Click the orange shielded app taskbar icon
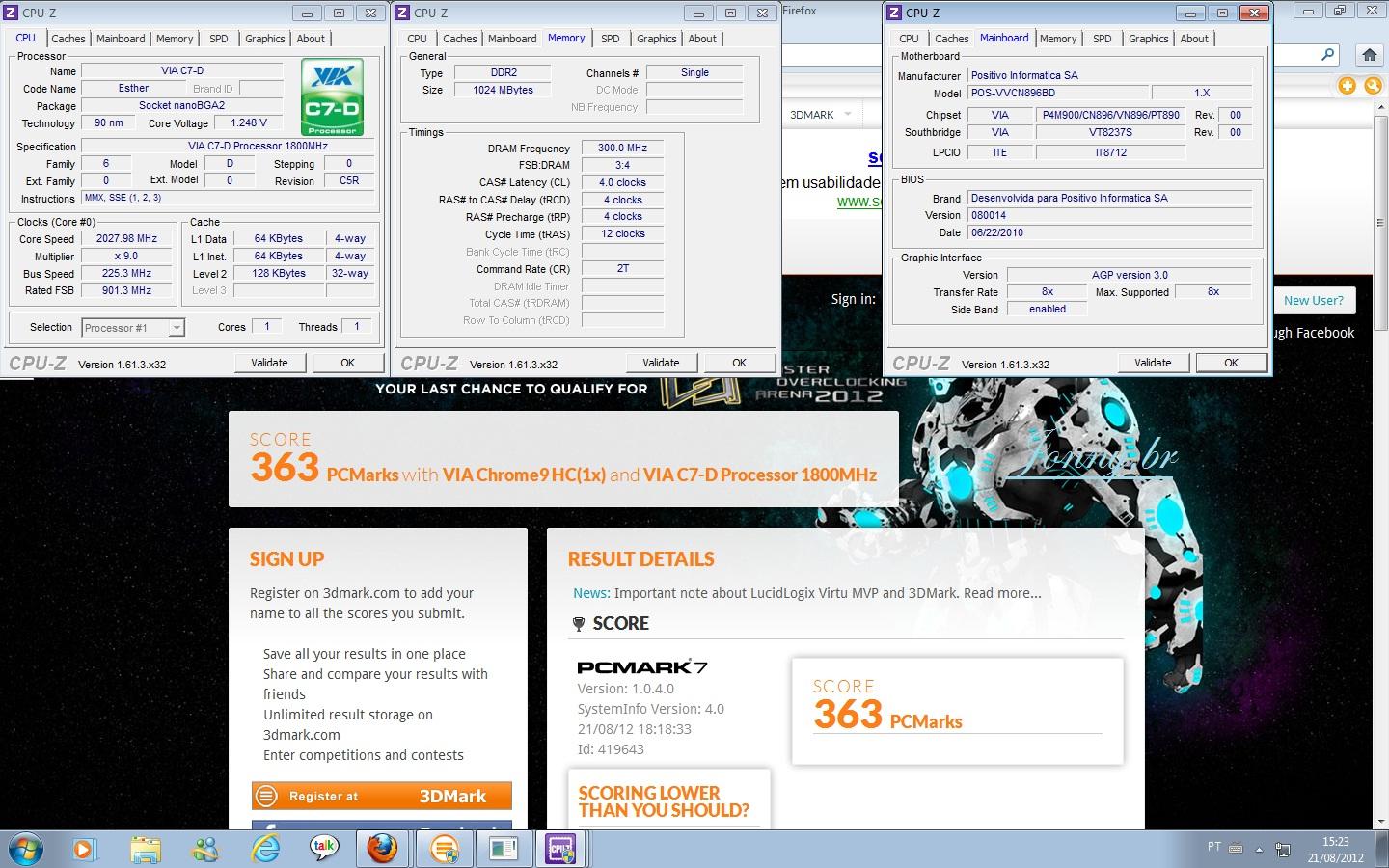Viewport: 1389px width, 868px height. (x=444, y=849)
